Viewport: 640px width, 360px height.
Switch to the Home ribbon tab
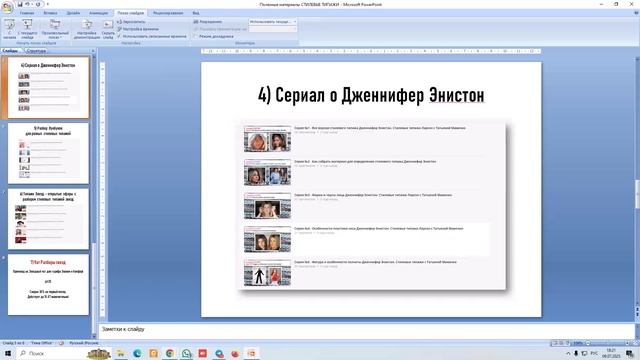[27, 13]
